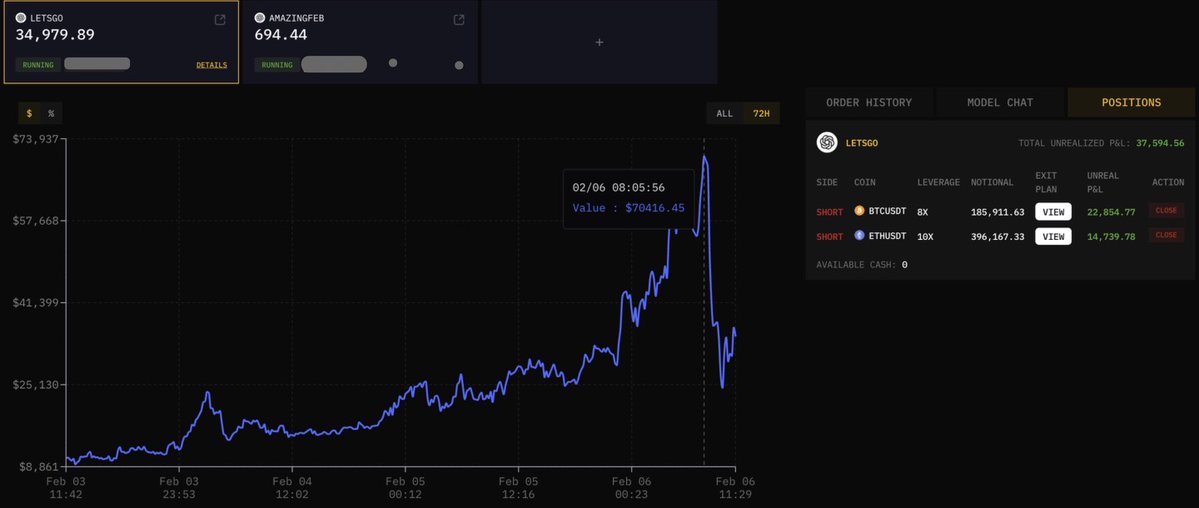Click the 10X leverage value
The width and height of the screenshot is (1199, 508).
coord(925,236)
